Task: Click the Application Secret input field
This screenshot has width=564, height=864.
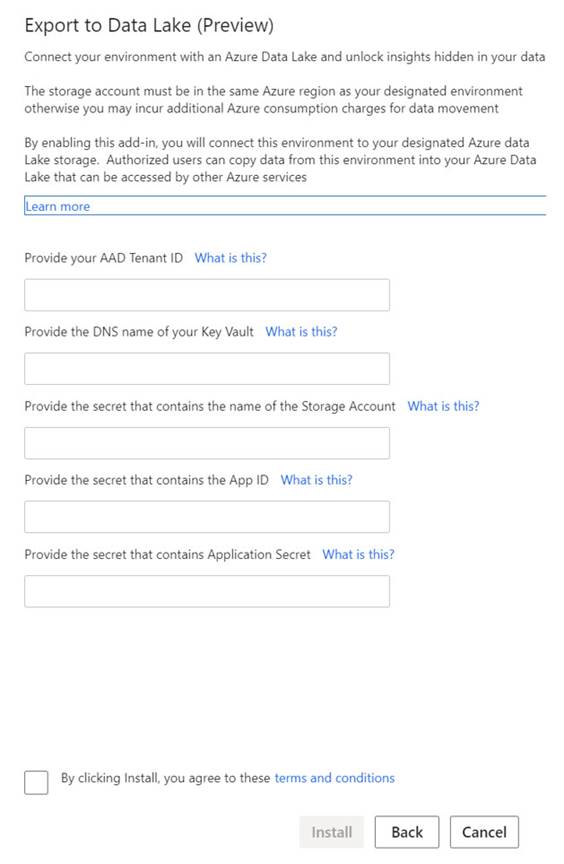Action: tap(207, 591)
